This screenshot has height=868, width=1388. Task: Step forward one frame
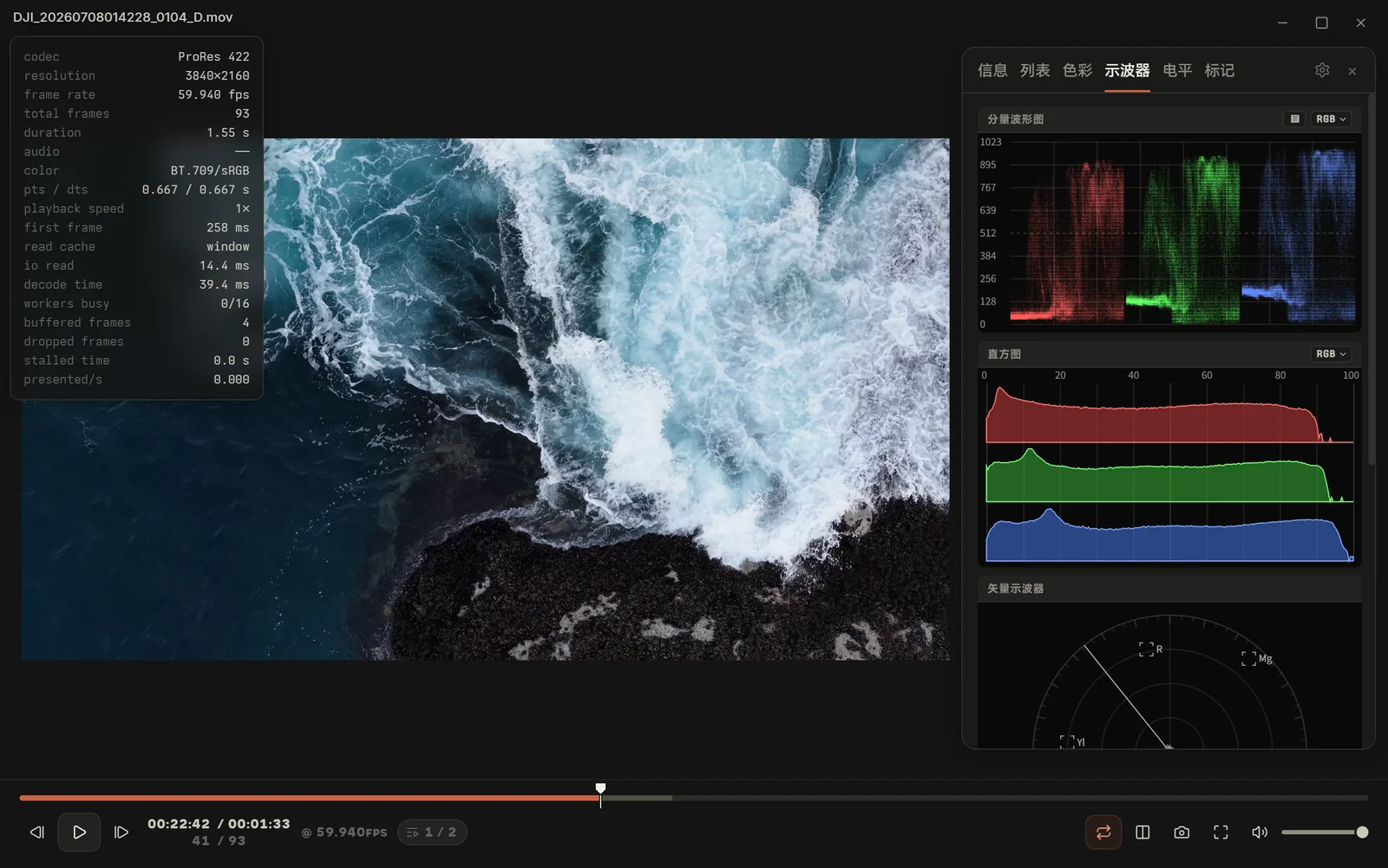[121, 832]
